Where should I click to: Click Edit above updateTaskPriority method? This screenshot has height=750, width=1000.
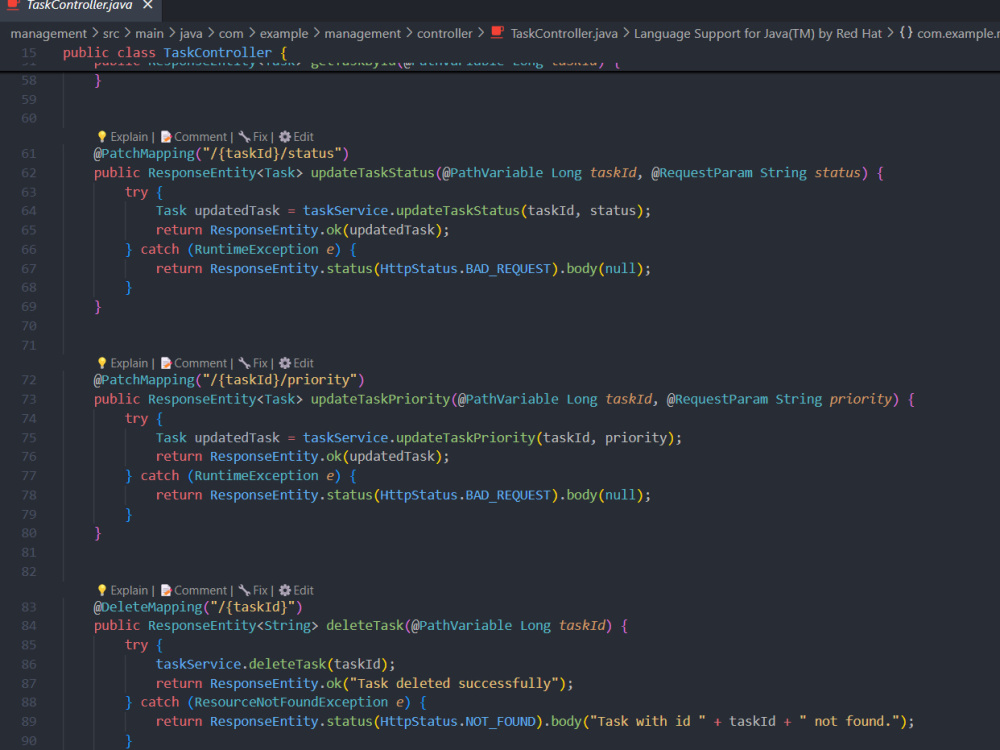click(x=303, y=363)
